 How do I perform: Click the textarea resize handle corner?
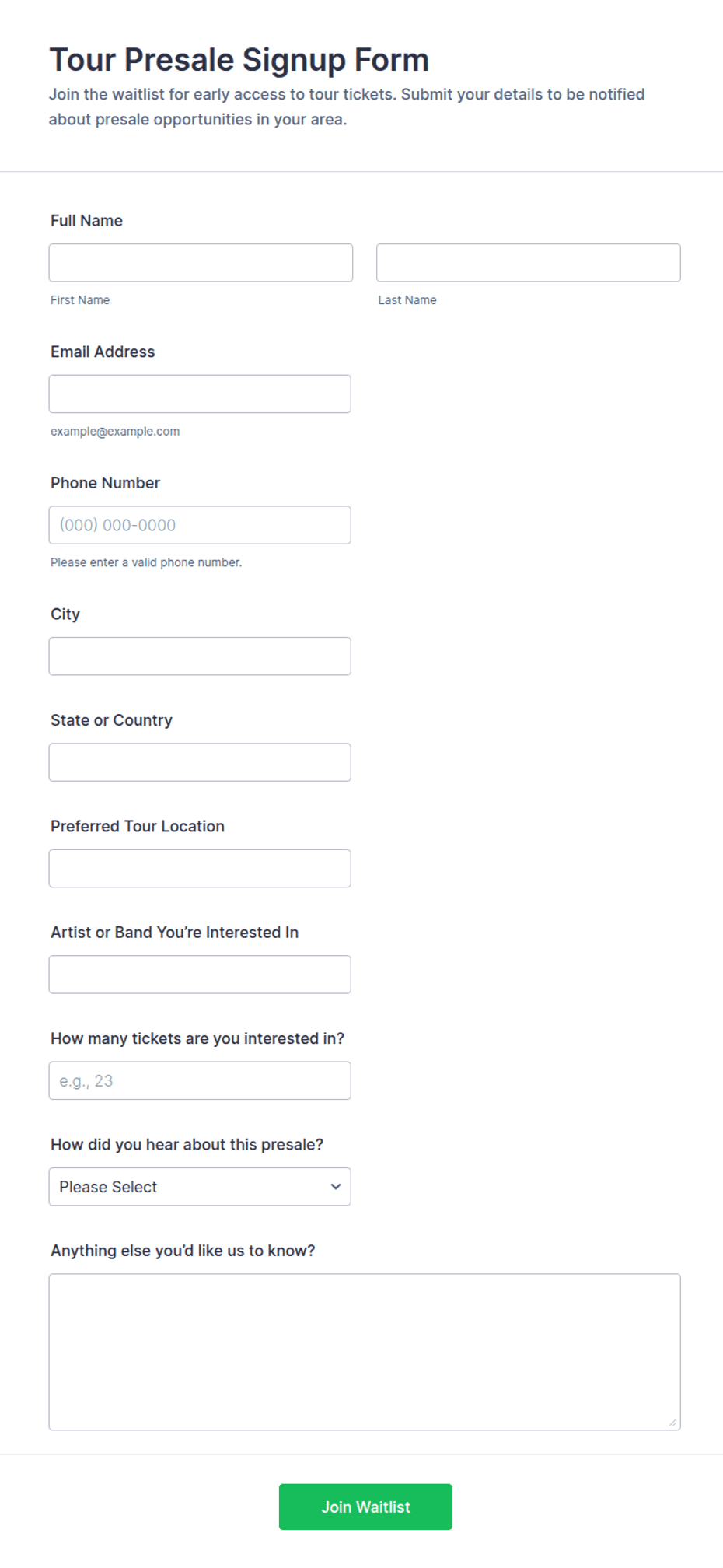pyautogui.click(x=672, y=1423)
